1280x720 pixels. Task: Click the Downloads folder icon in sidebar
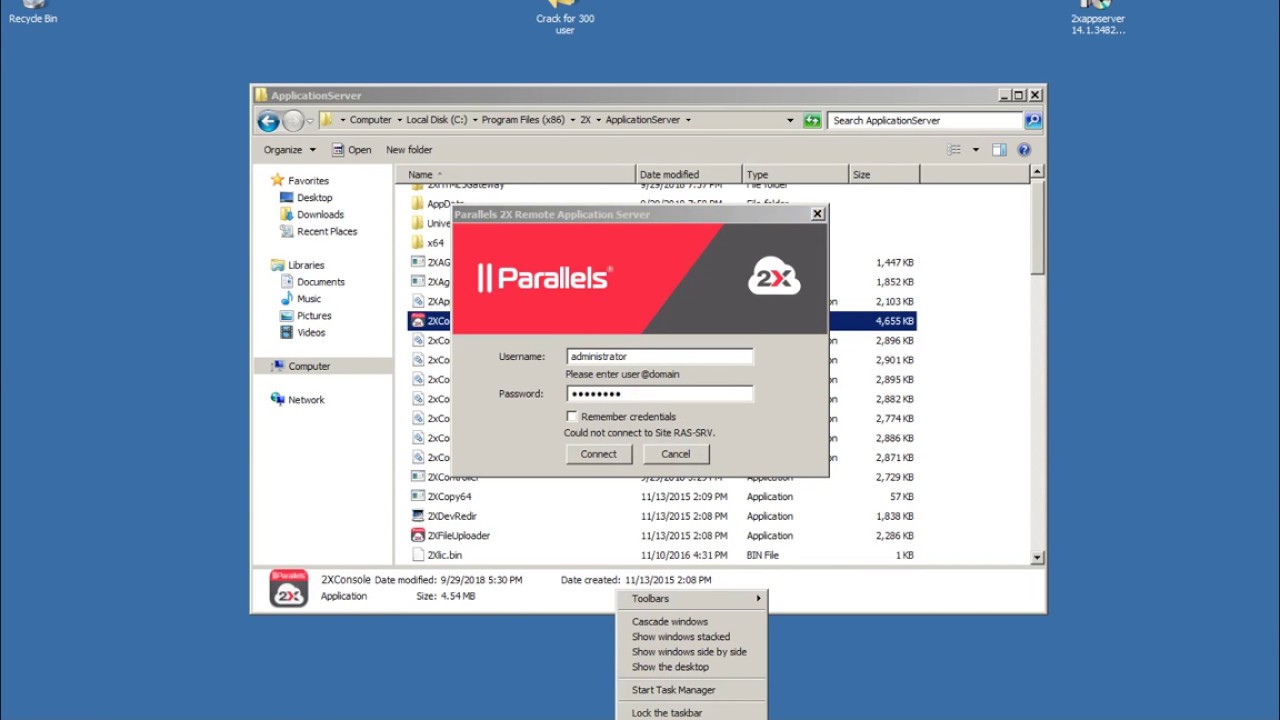[287, 215]
